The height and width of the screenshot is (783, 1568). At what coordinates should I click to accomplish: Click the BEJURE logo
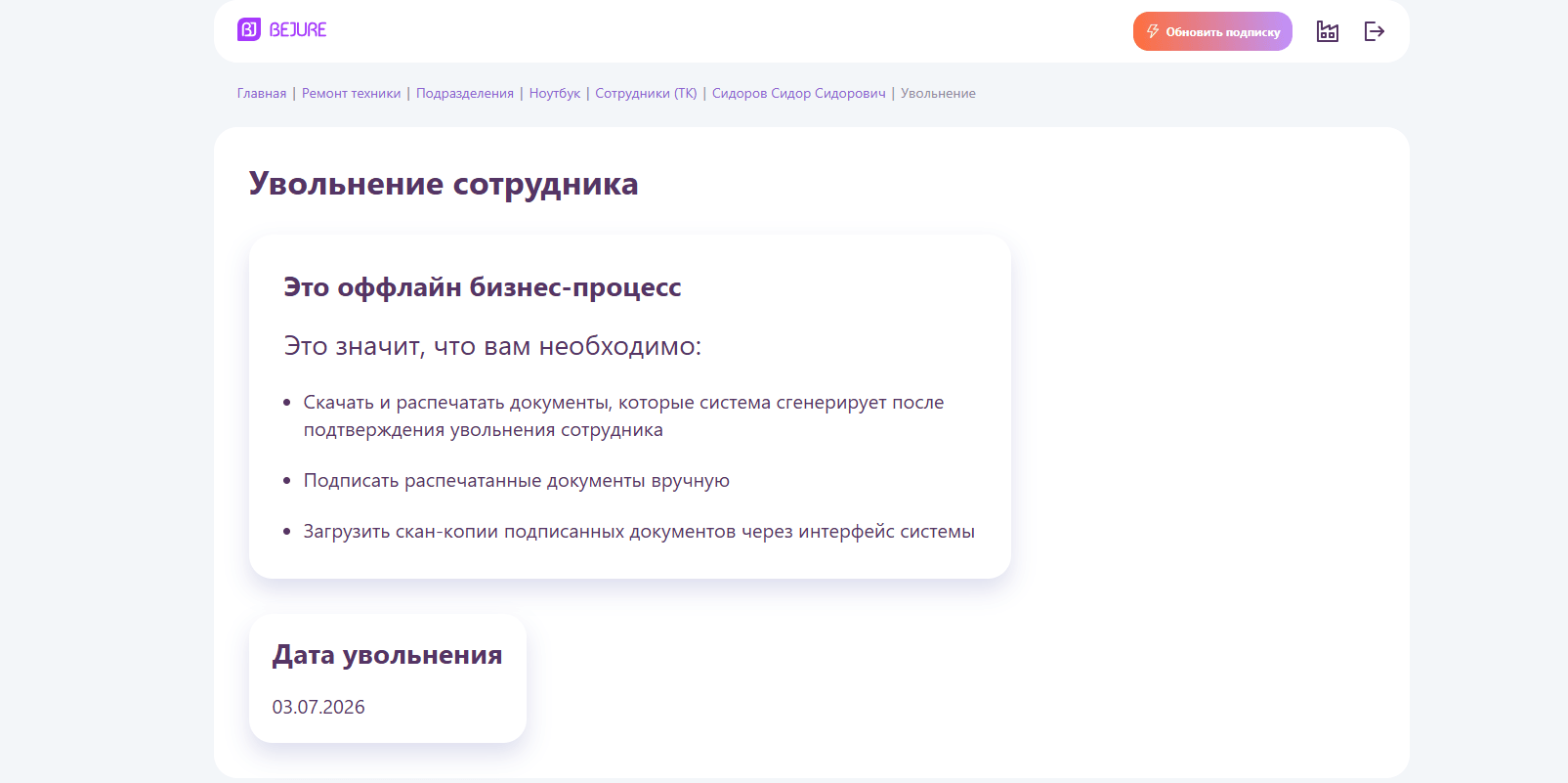[281, 30]
